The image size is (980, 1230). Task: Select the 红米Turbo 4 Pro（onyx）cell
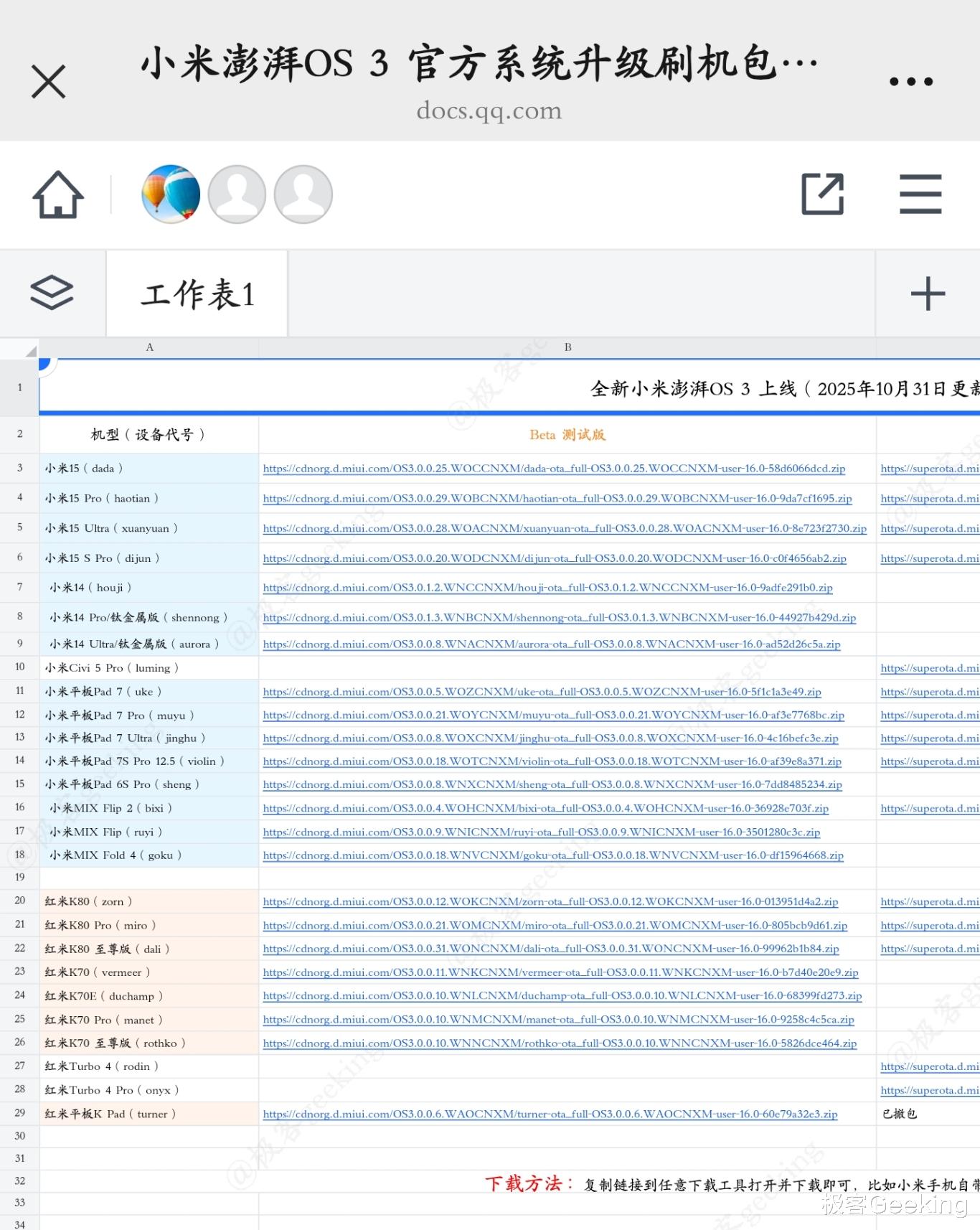coord(149,1091)
